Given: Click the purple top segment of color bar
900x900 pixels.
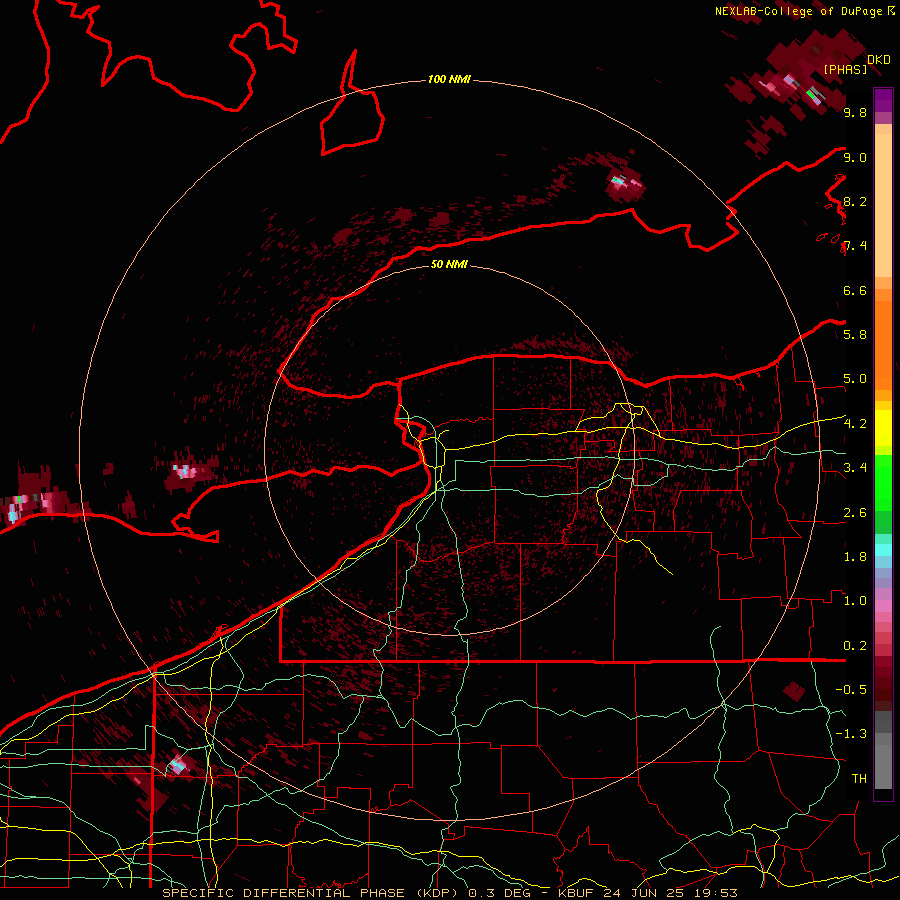Looking at the screenshot, I should 883,100.
